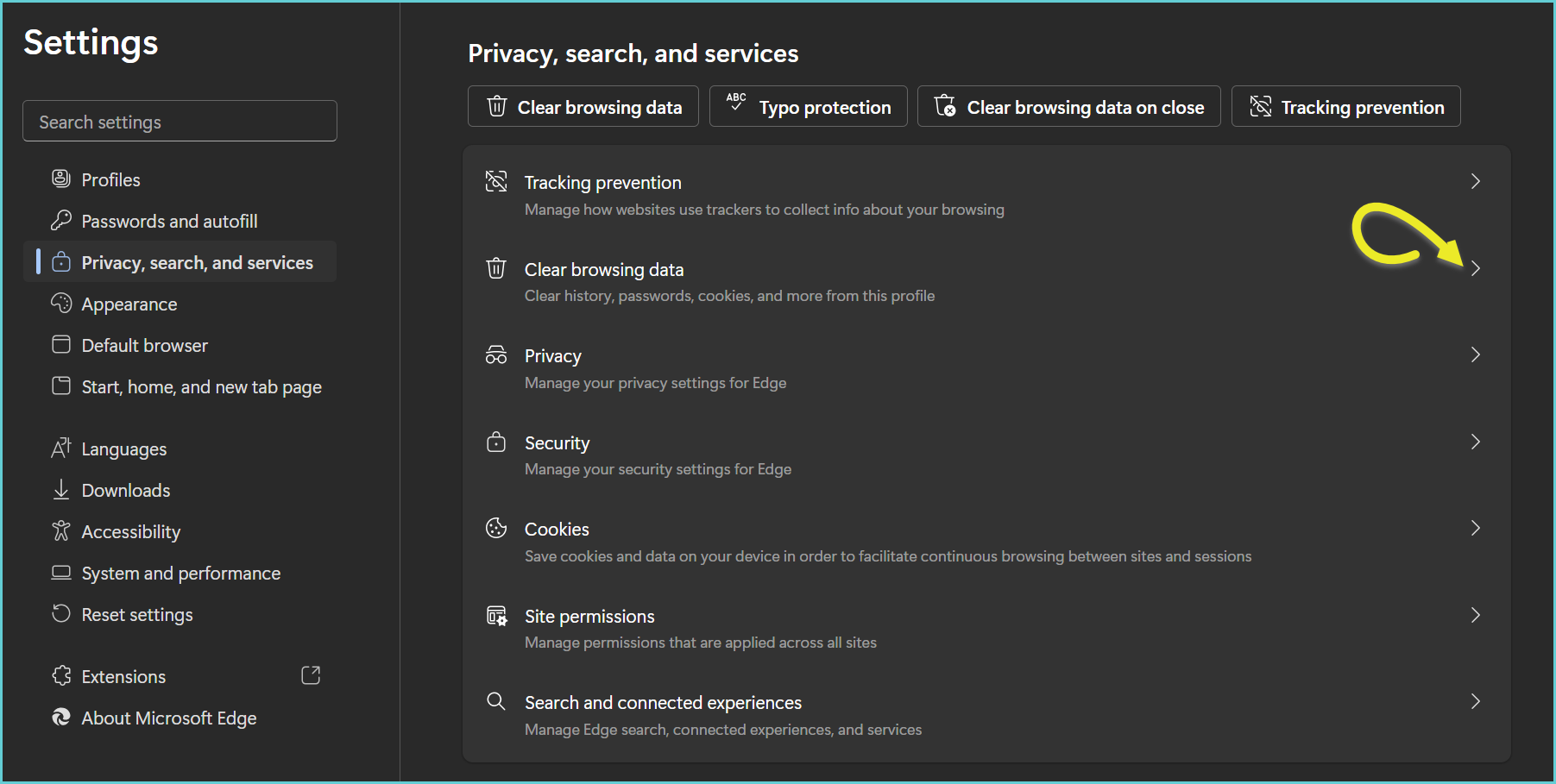Image resolution: width=1556 pixels, height=784 pixels.
Task: Click 'Manage Edge search, connected experiences' text
Action: [723, 730]
